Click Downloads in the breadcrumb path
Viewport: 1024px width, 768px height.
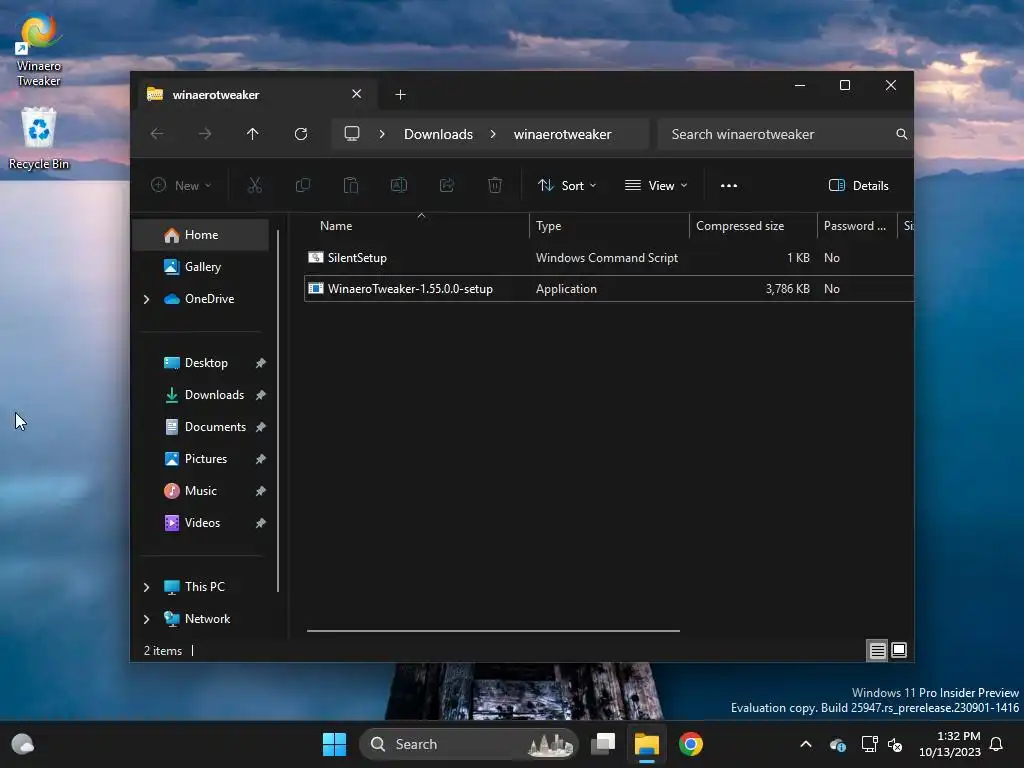[438, 134]
